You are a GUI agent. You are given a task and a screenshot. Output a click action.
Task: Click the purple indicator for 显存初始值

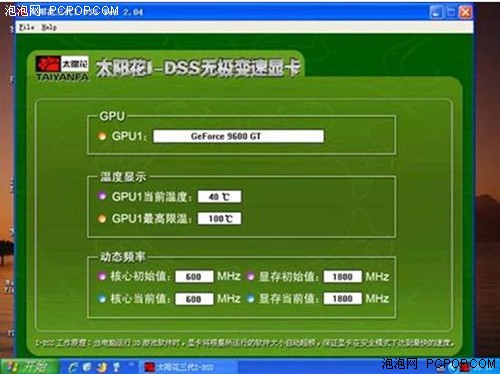click(x=251, y=276)
